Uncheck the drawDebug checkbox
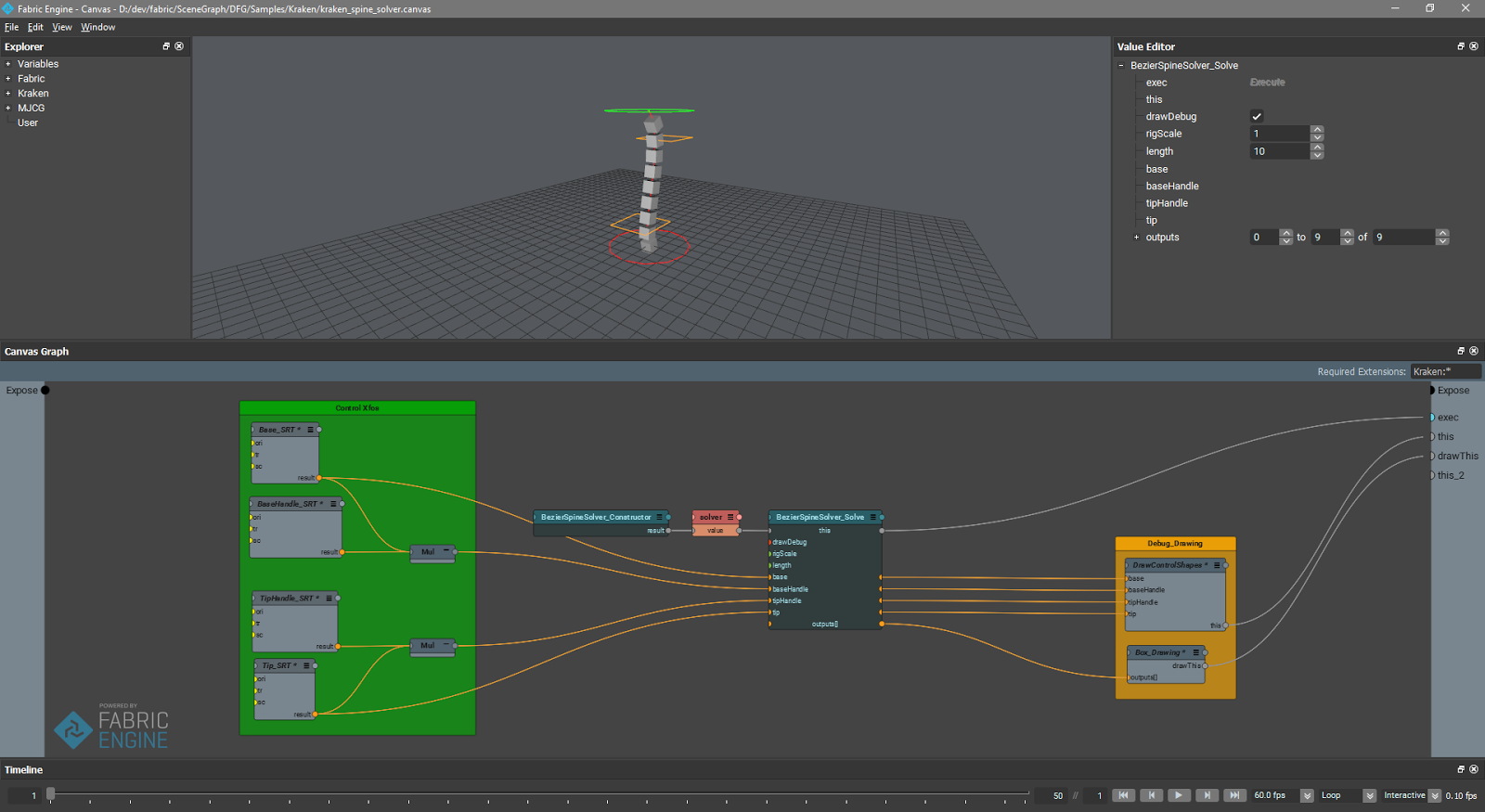This screenshot has width=1485, height=812. pyautogui.click(x=1257, y=117)
